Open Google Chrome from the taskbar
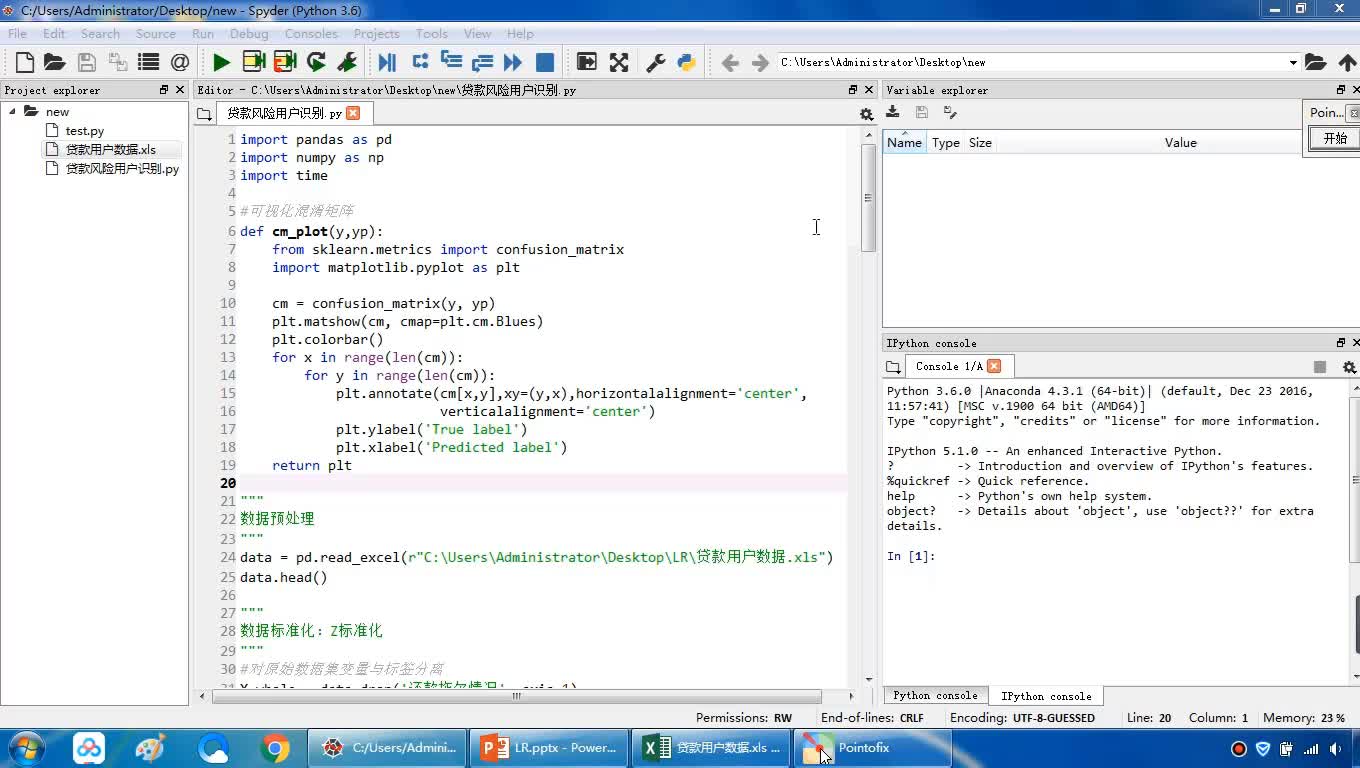 pos(275,748)
